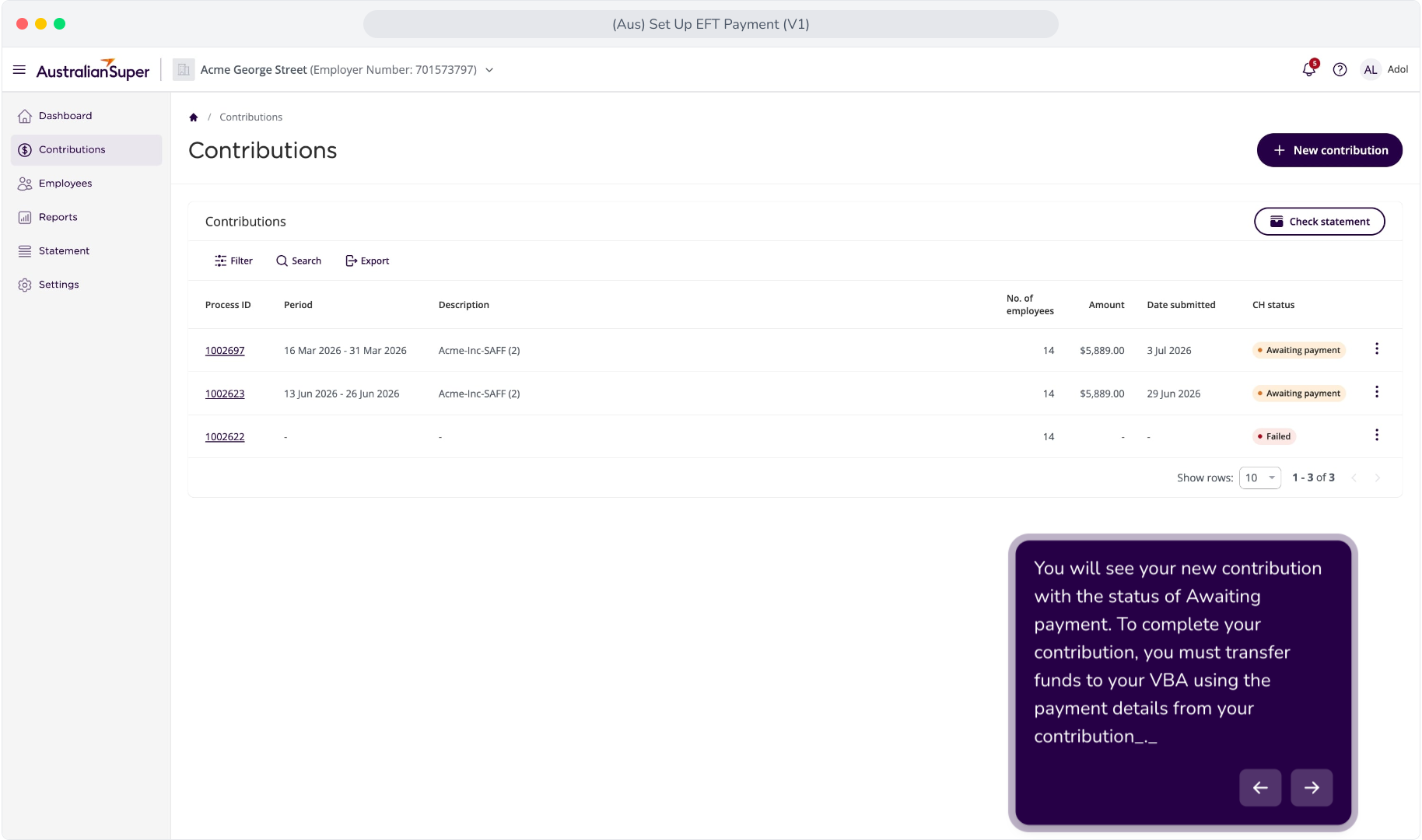The width and height of the screenshot is (1422, 840).
Task: Click the Description column header
Action: click(464, 305)
